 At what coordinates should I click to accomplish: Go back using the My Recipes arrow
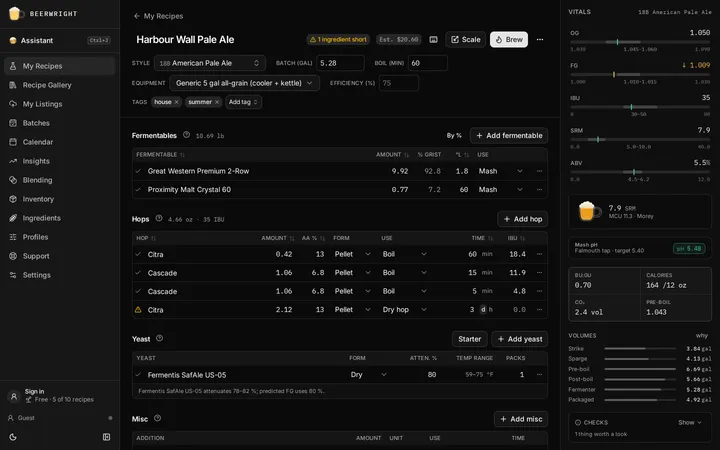(136, 16)
